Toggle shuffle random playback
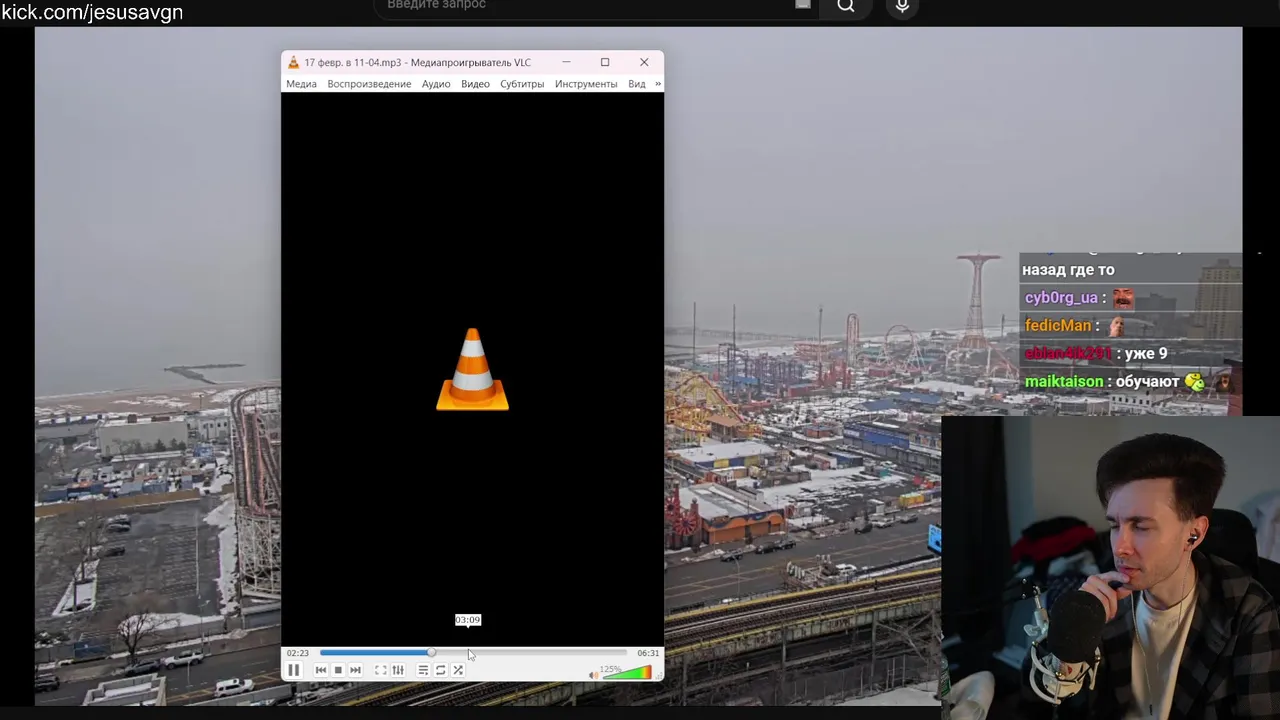The height and width of the screenshot is (720, 1280). pos(458,670)
